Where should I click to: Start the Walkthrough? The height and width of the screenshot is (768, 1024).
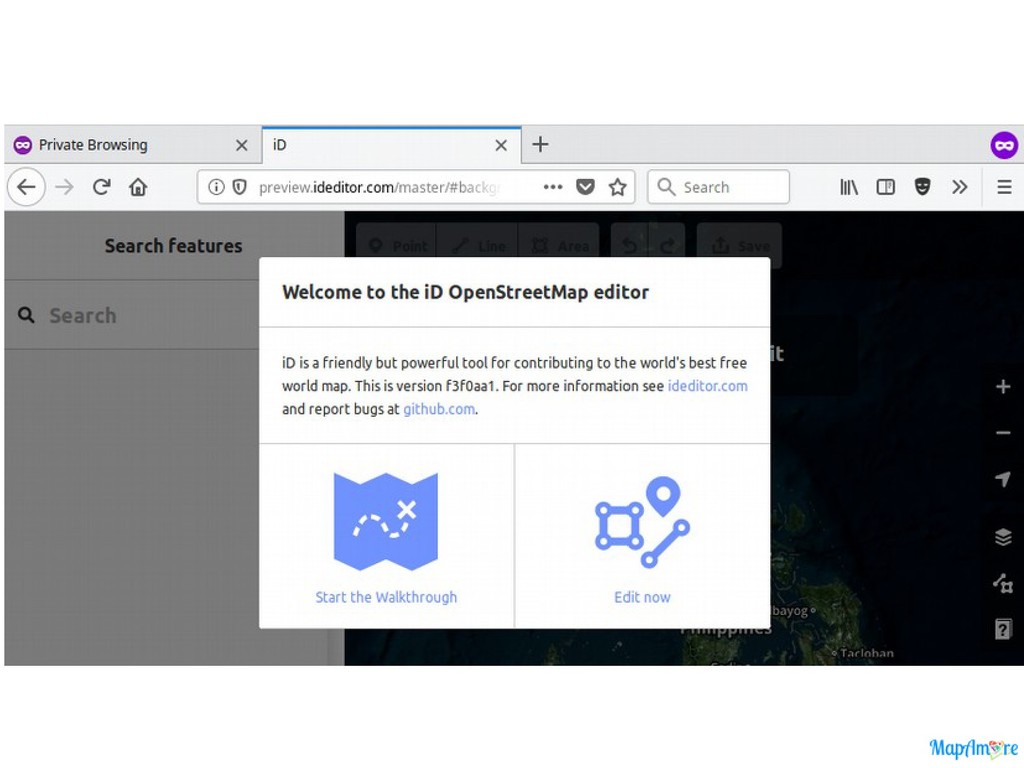[x=386, y=537]
